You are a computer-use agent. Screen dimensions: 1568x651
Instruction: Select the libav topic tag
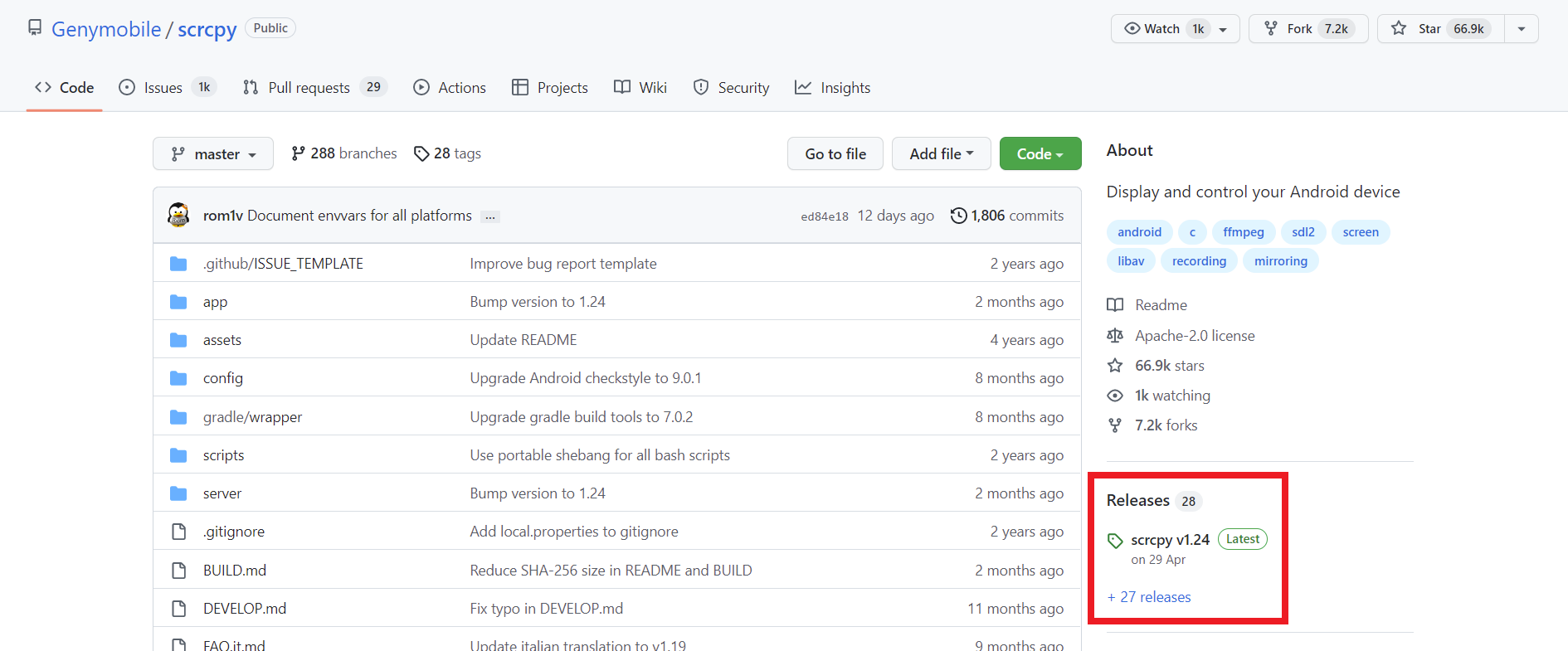point(1131,261)
